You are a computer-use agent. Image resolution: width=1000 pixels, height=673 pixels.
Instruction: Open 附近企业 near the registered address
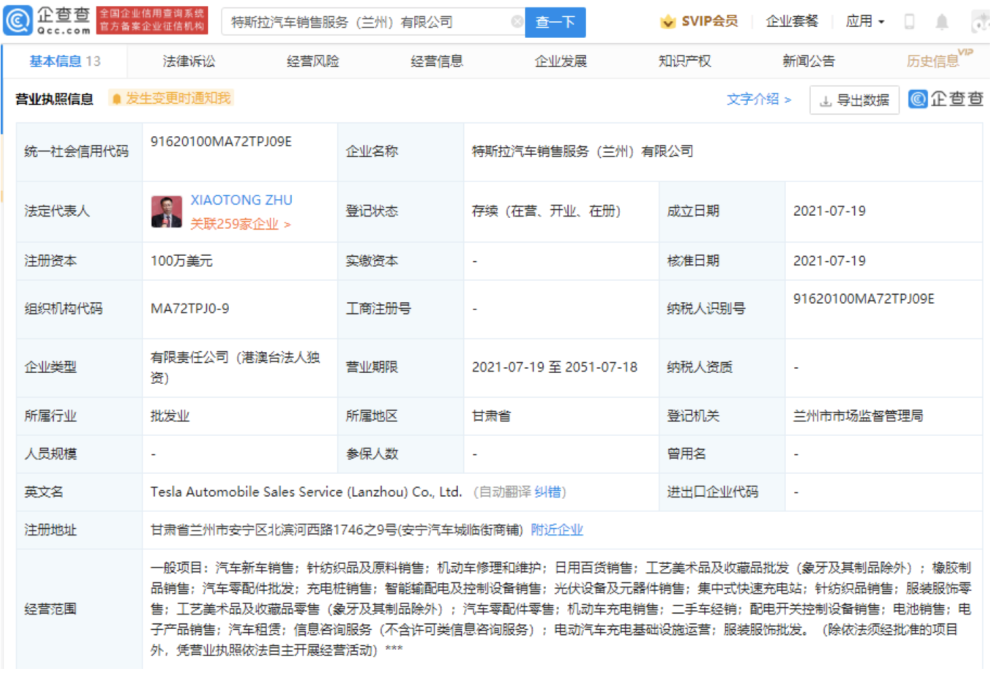pyautogui.click(x=557, y=529)
